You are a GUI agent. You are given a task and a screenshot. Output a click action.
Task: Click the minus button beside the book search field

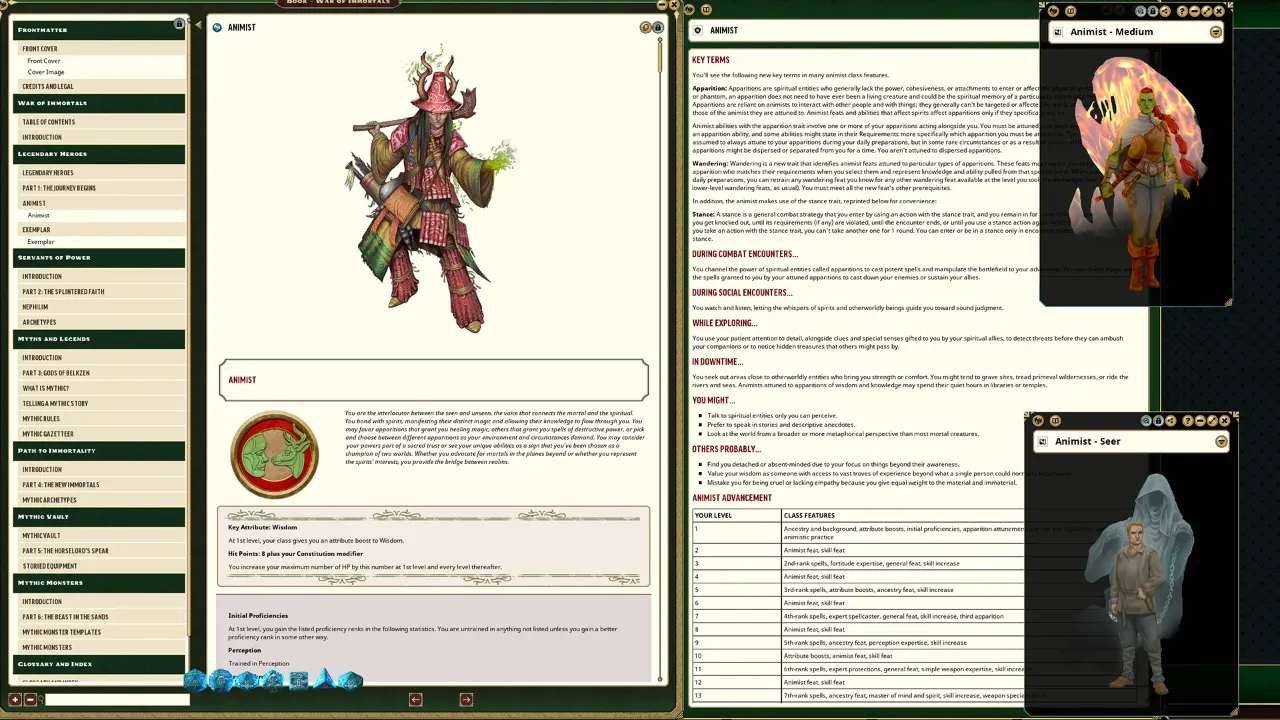[x=30, y=699]
